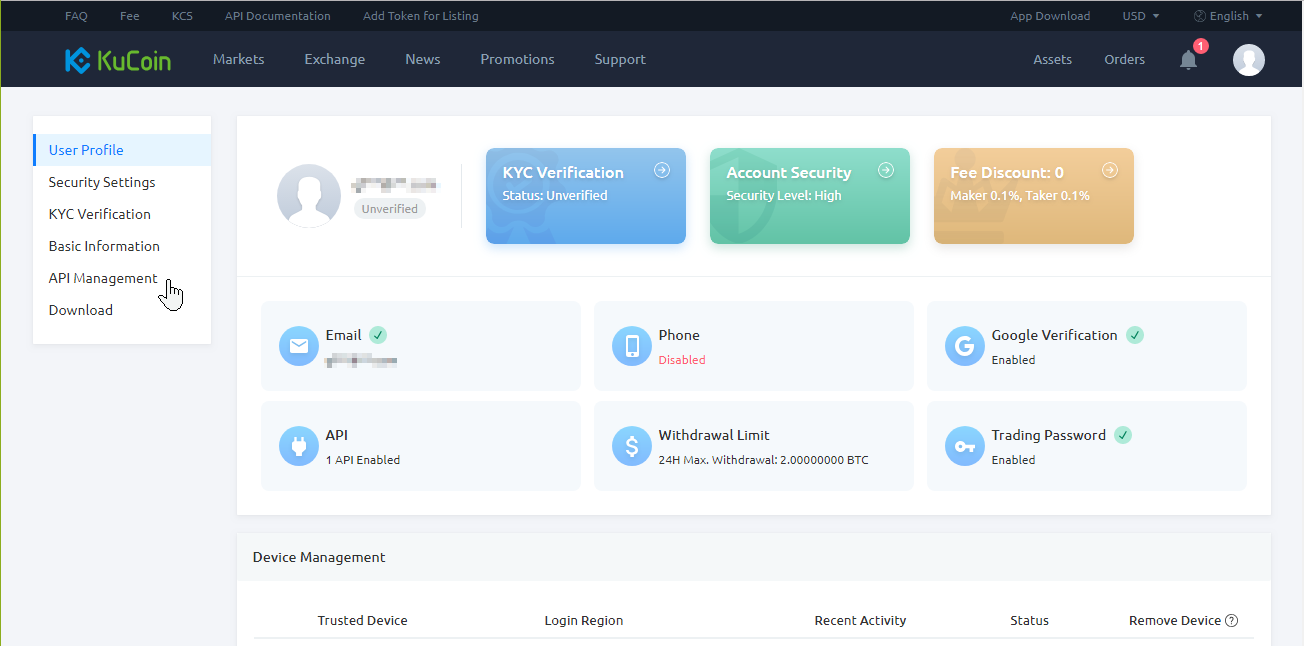Screen dimensions: 1304x646
Task: Click Add Token for Listing
Action: coord(420,16)
